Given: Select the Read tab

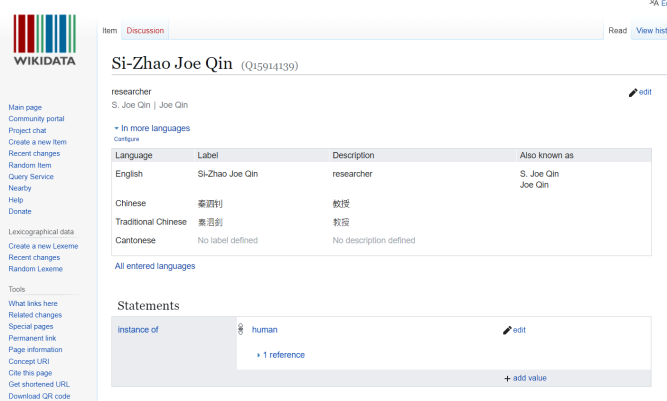Looking at the screenshot, I should coord(617,31).
